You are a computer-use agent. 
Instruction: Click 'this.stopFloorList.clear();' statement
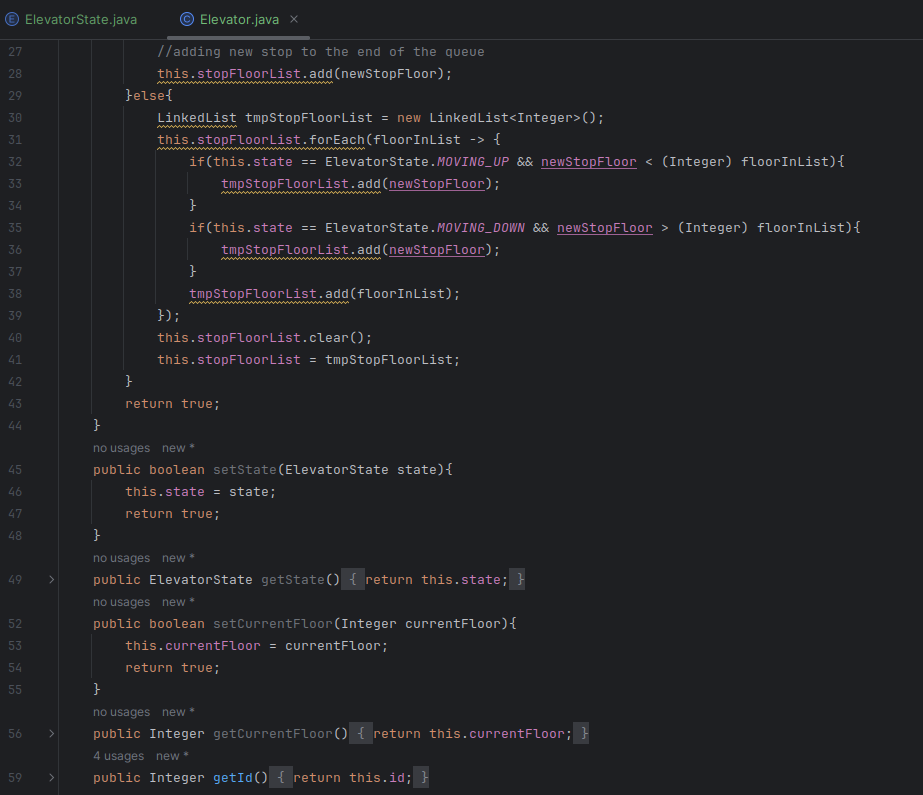click(264, 338)
